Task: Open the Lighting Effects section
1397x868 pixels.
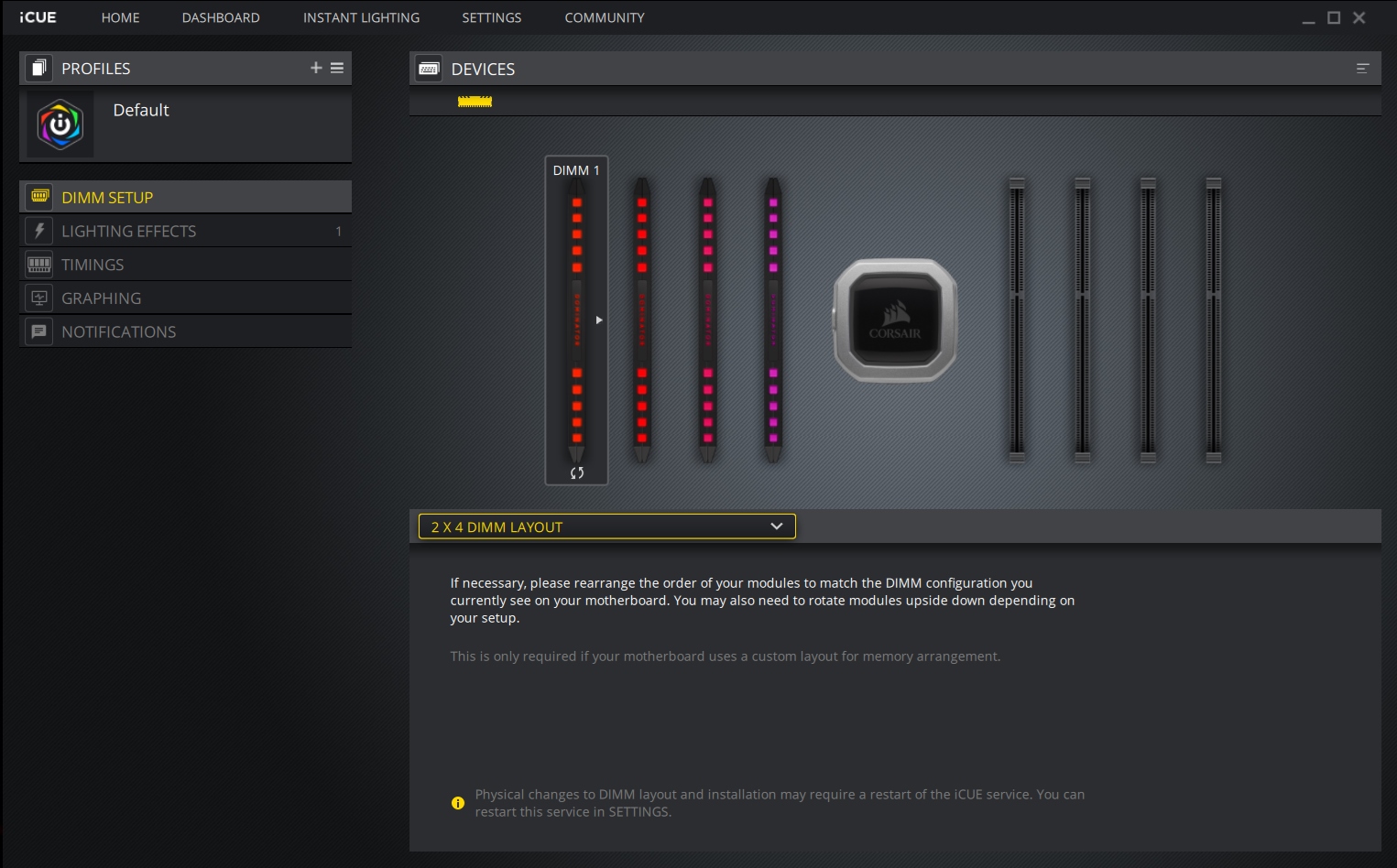Action: tap(128, 232)
